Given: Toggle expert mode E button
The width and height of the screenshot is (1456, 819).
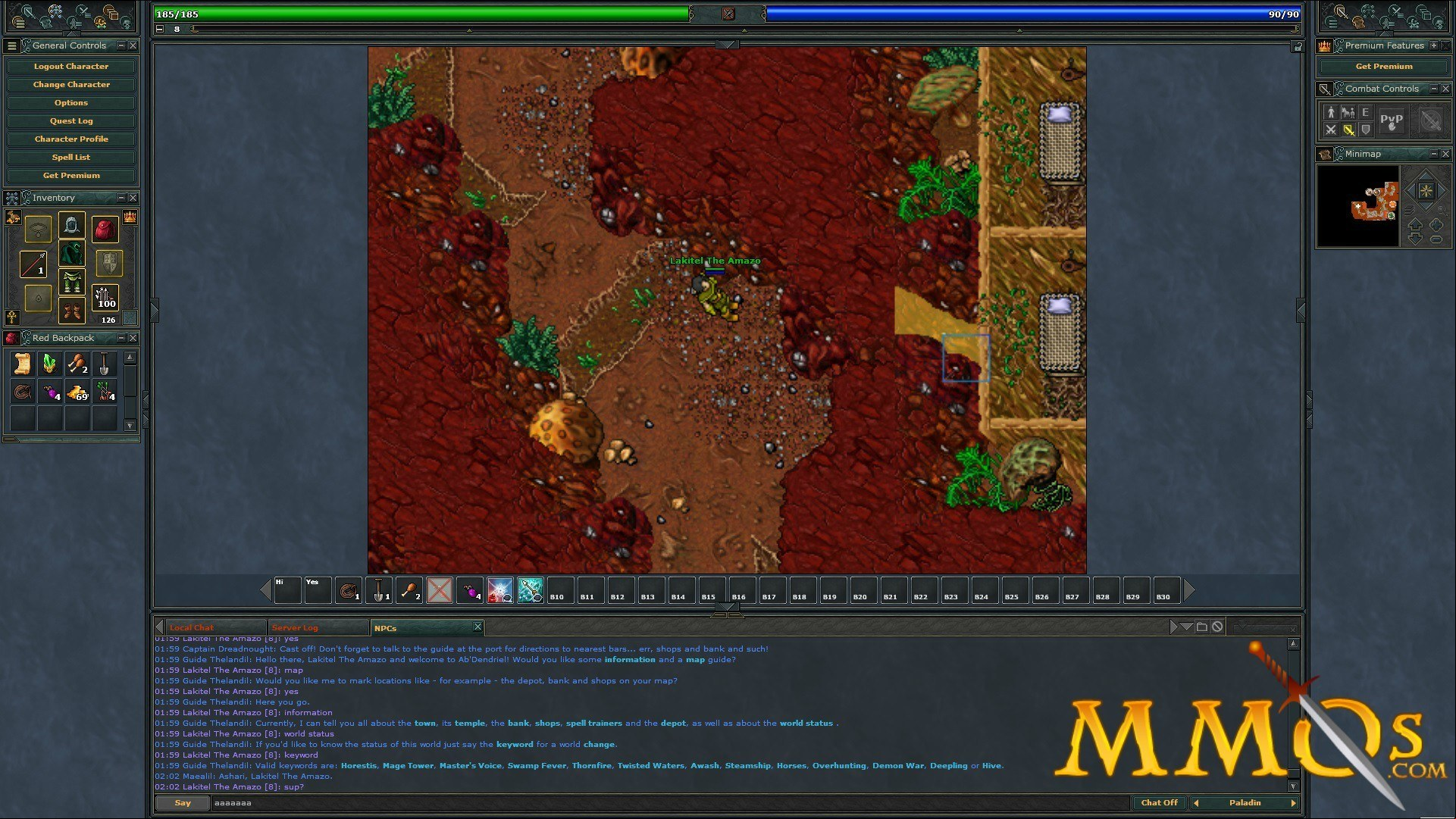Looking at the screenshot, I should pyautogui.click(x=1366, y=112).
